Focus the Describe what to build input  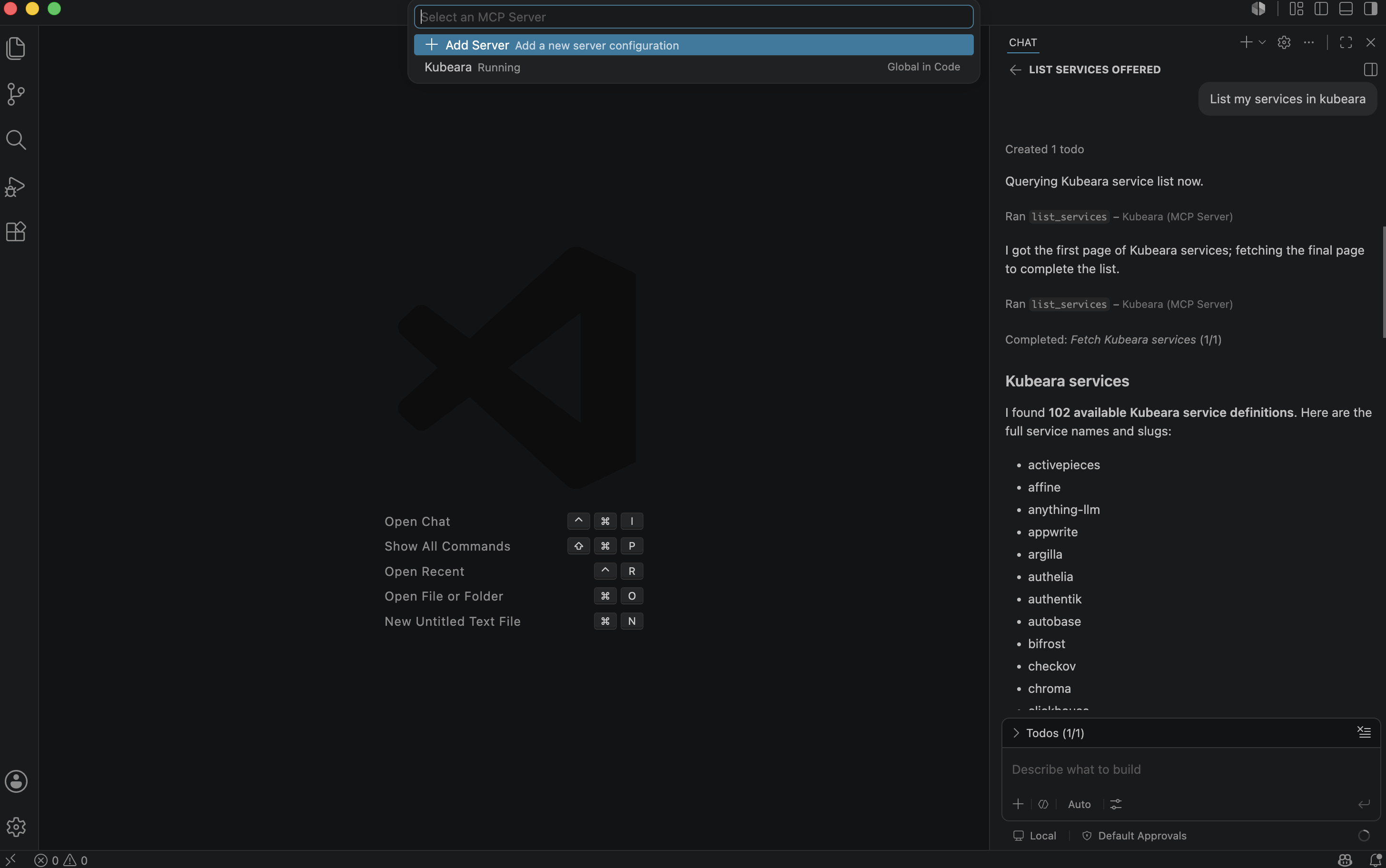click(1190, 769)
